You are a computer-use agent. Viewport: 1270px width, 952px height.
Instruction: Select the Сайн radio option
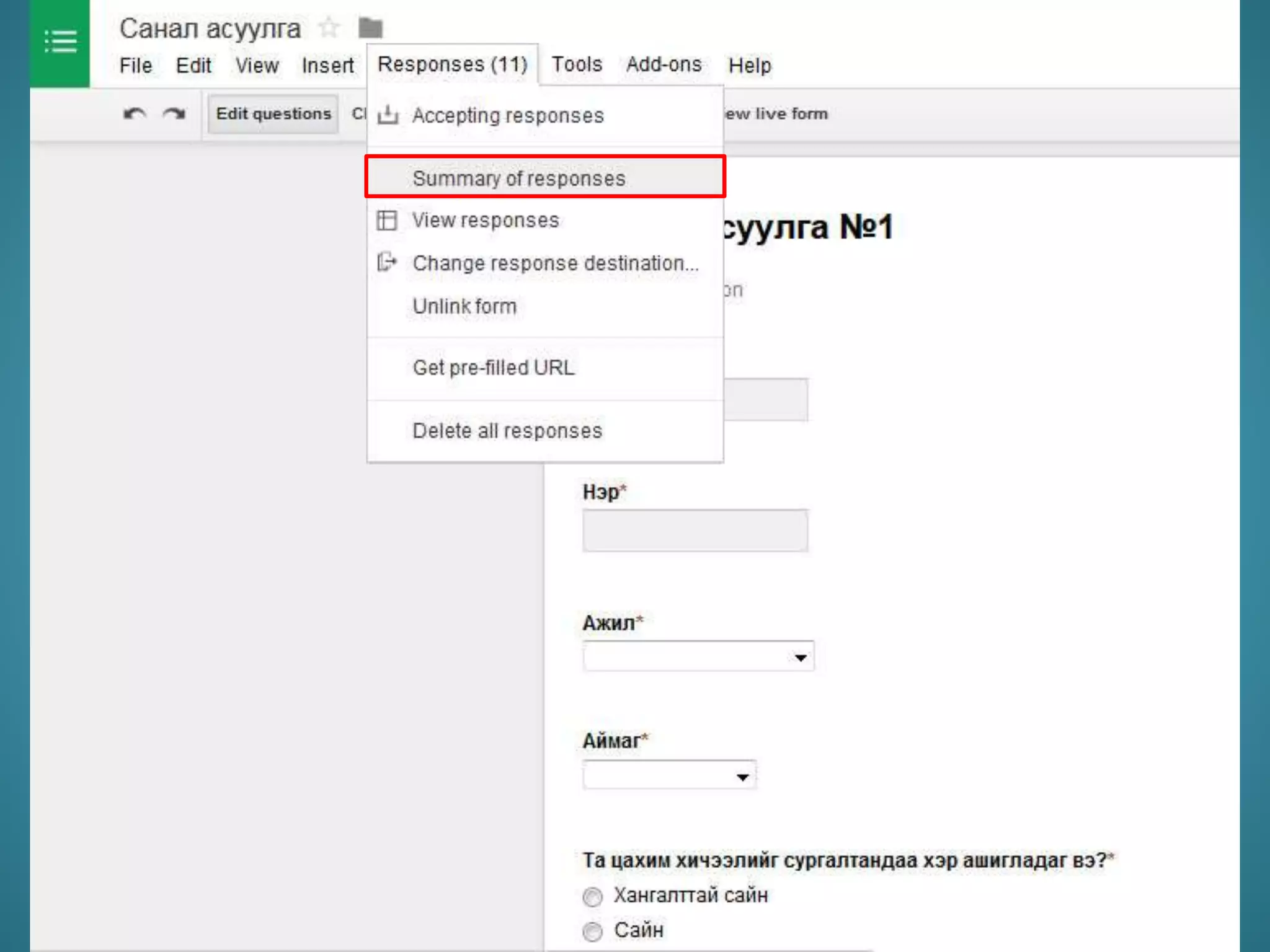[x=593, y=931]
